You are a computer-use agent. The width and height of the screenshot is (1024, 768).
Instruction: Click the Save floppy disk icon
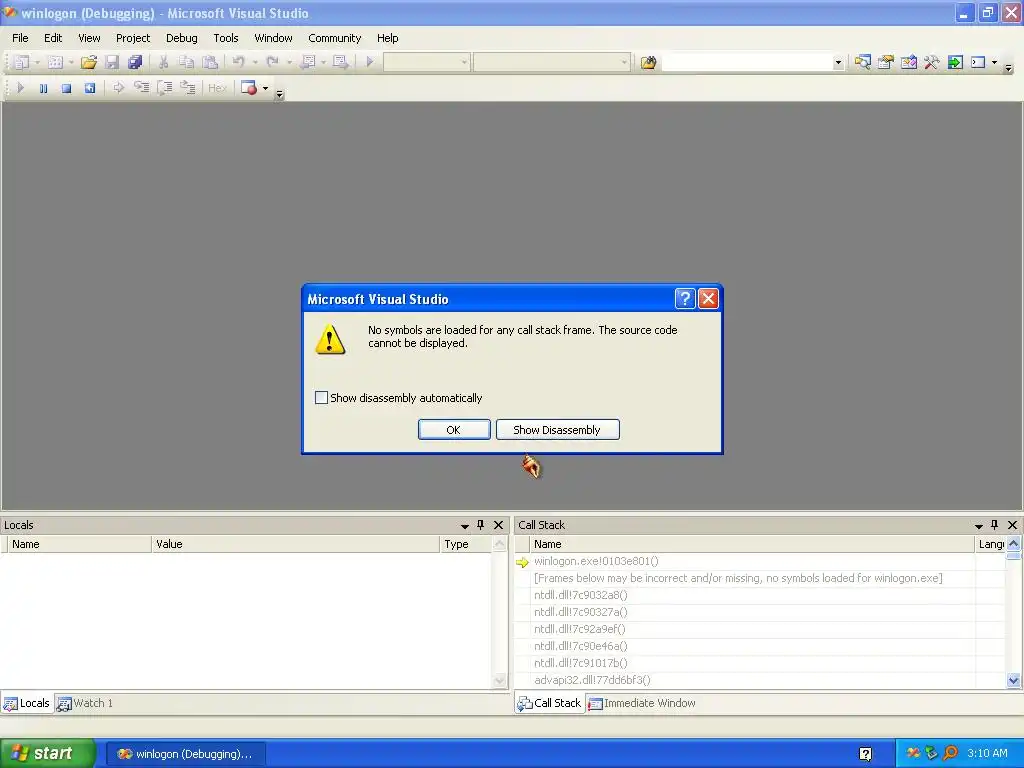pos(112,62)
